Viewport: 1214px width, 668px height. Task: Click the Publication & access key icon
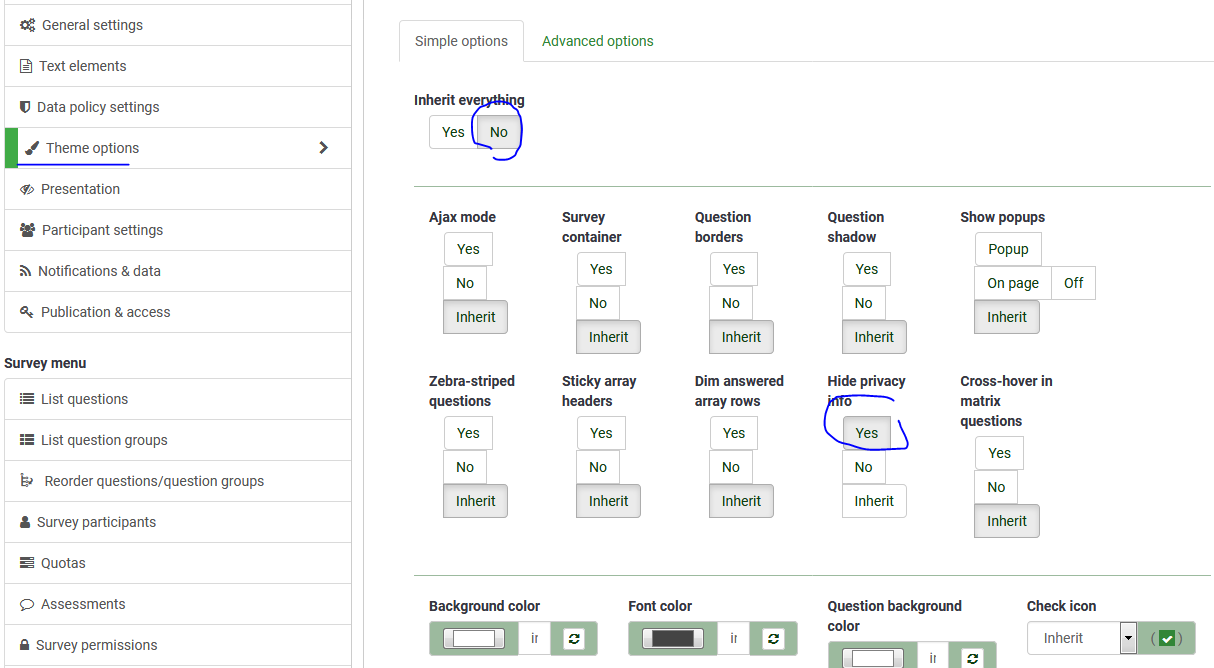(27, 312)
